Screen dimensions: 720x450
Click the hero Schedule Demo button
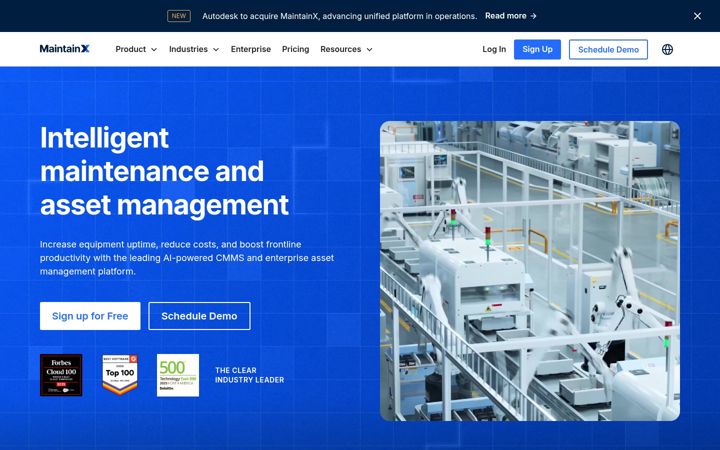[199, 316]
